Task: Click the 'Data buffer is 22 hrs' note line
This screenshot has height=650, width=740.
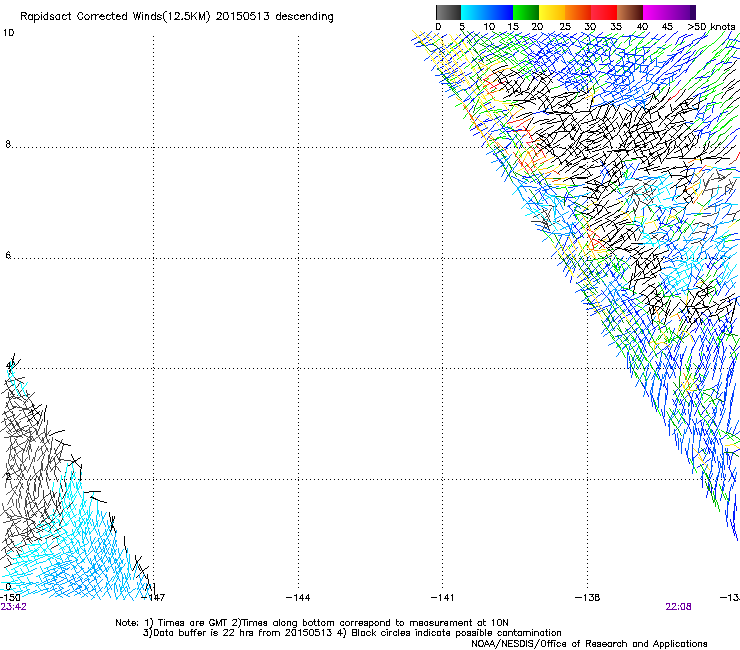Action: 352,633
